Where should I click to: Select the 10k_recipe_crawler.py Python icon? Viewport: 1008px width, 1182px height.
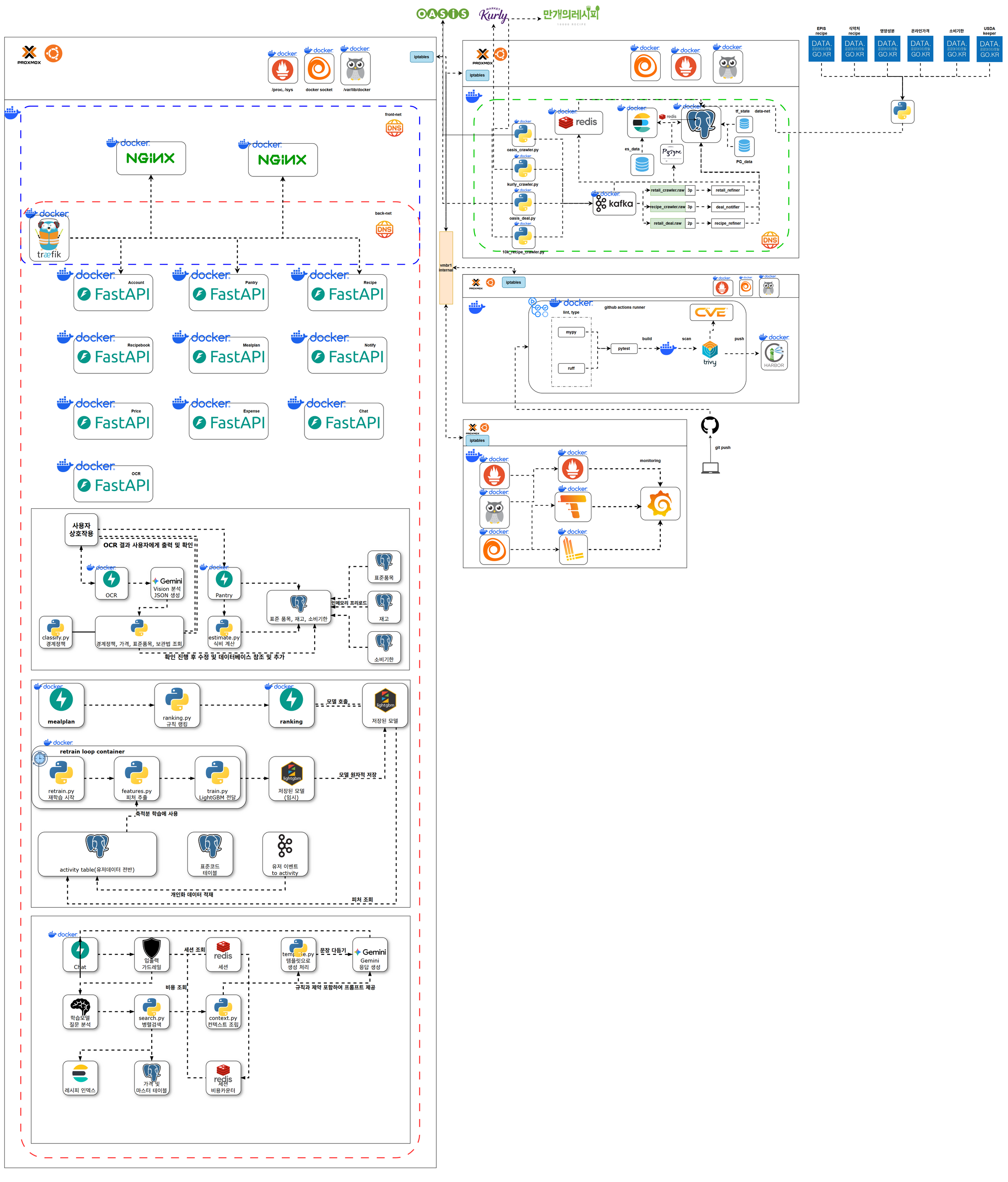(x=523, y=237)
